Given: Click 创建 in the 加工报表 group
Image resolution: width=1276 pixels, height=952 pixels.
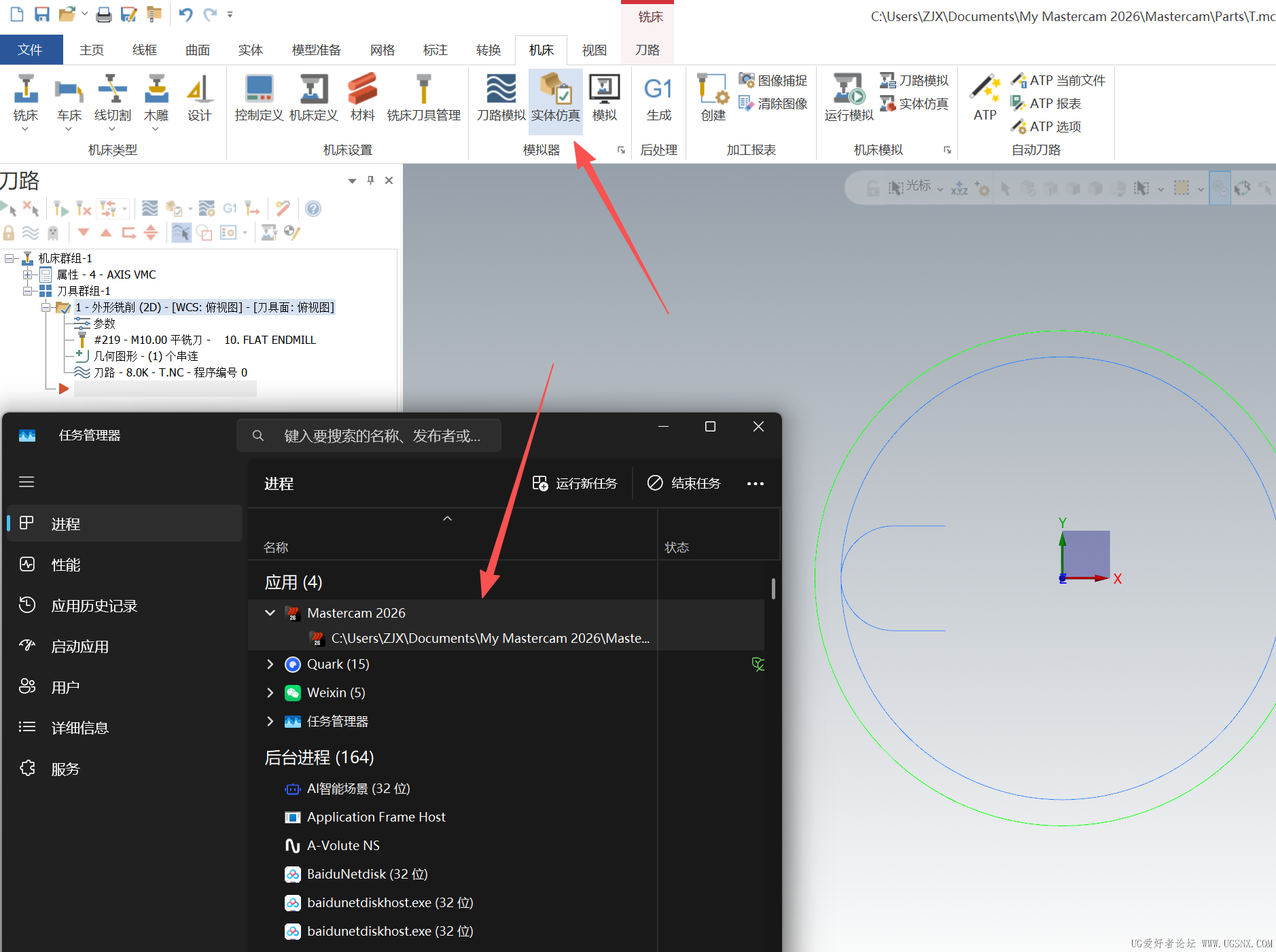Looking at the screenshot, I should pos(713,98).
